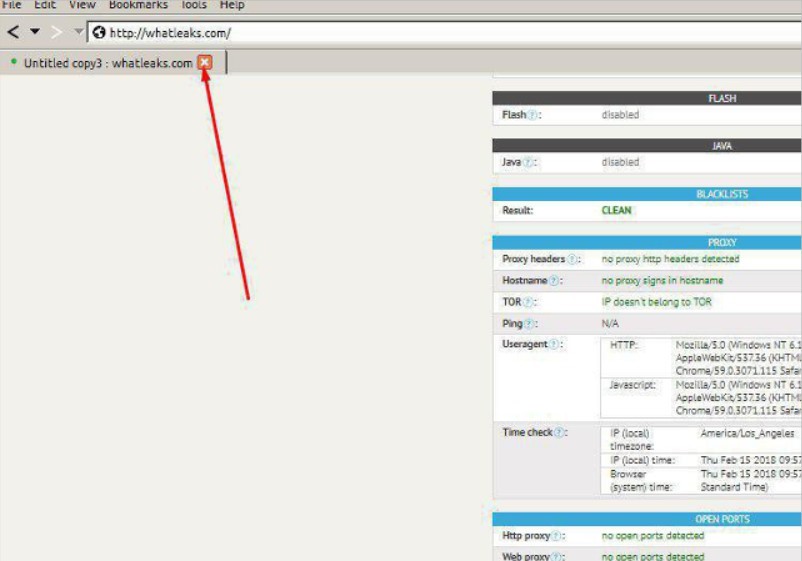The width and height of the screenshot is (802, 561).
Task: Click the help icon next to Hostname
Action: click(x=555, y=281)
